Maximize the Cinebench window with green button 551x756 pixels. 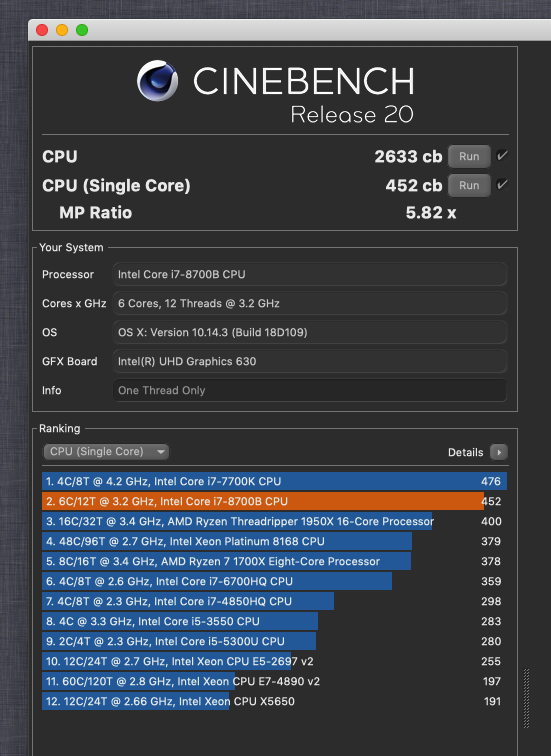[82, 30]
